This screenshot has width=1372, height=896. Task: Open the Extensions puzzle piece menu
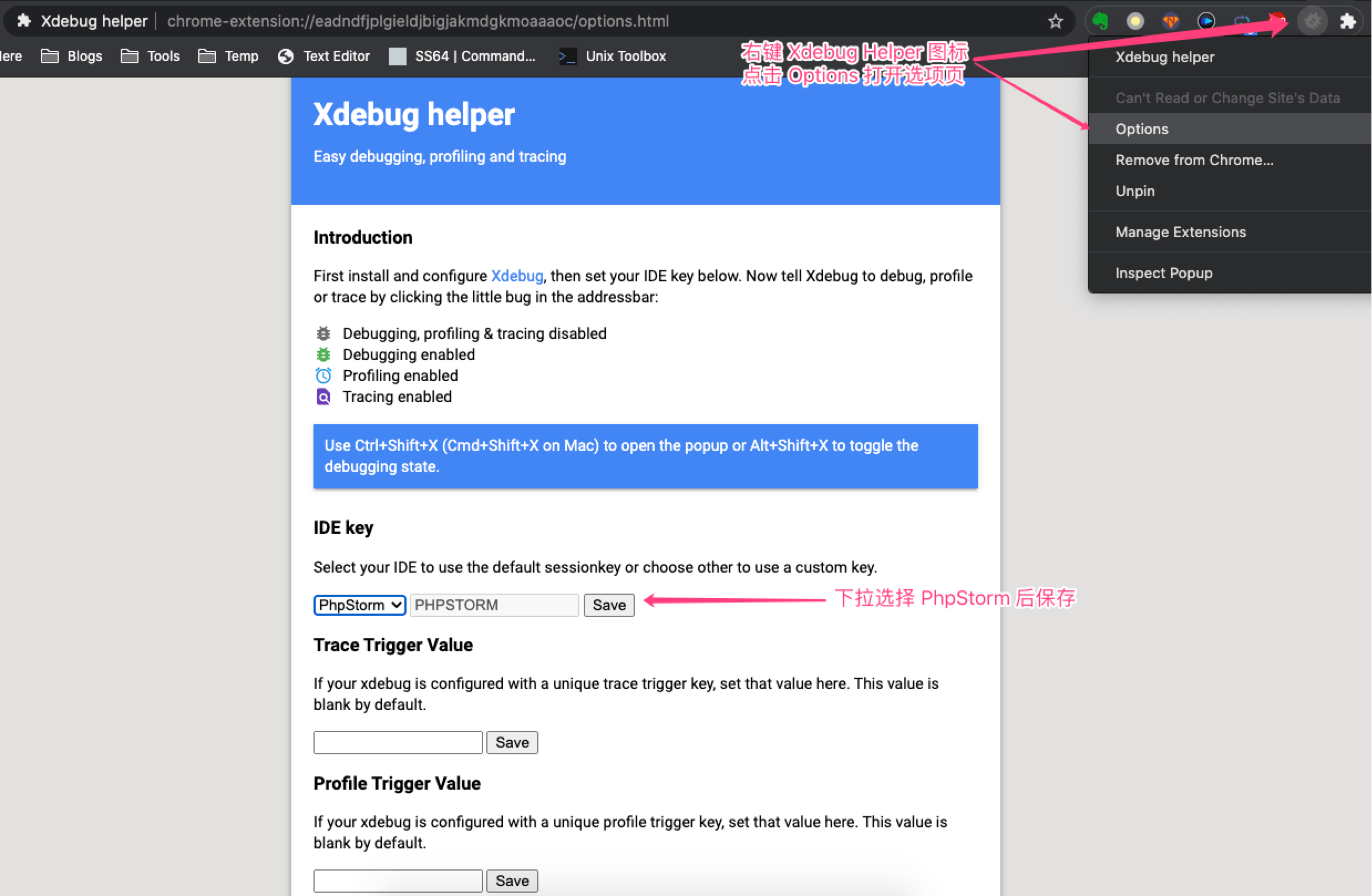tap(1348, 21)
